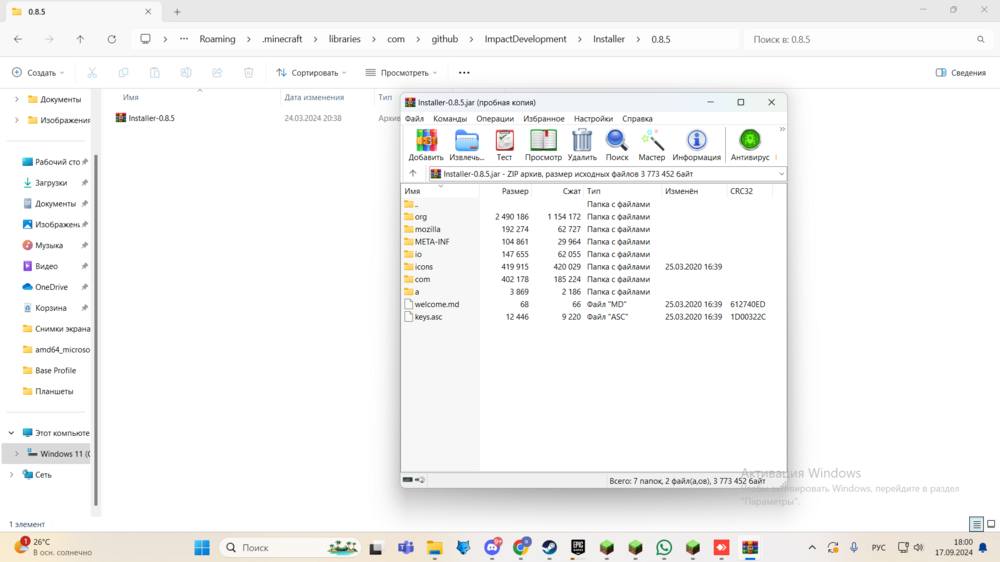
Task: Open the Поиск (Find) magnifier tool in WinRAR
Action: pos(617,145)
